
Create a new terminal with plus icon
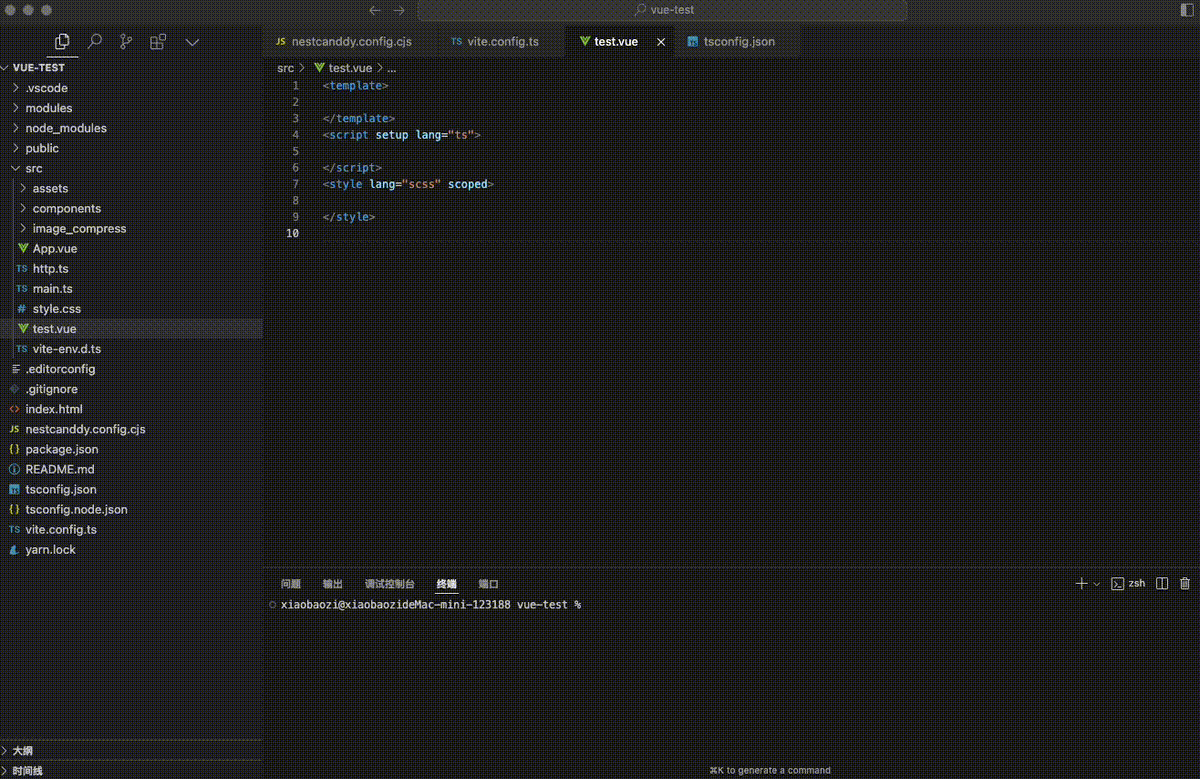pos(1081,583)
